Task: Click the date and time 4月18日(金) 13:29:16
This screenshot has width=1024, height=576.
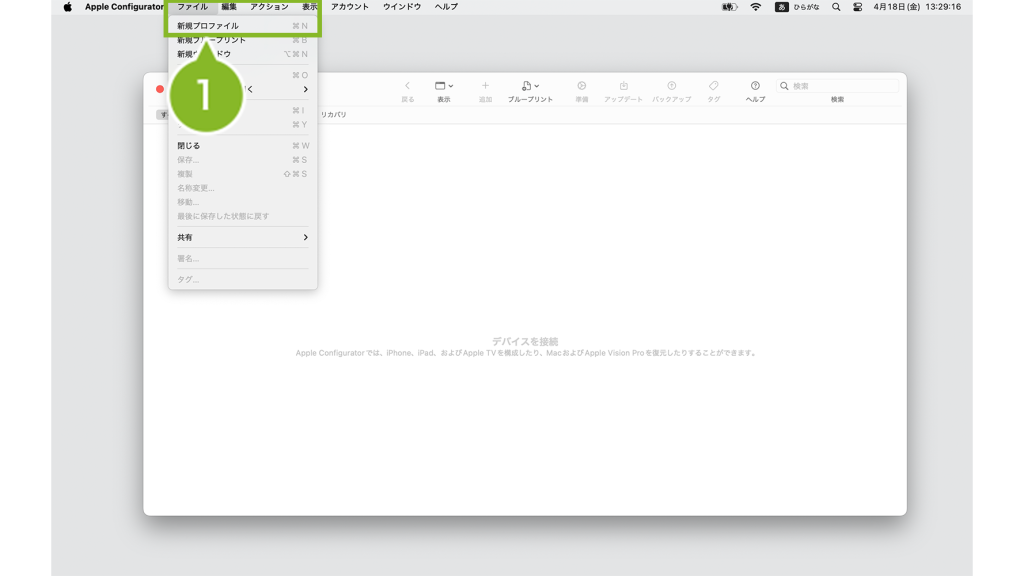Action: click(x=918, y=7)
